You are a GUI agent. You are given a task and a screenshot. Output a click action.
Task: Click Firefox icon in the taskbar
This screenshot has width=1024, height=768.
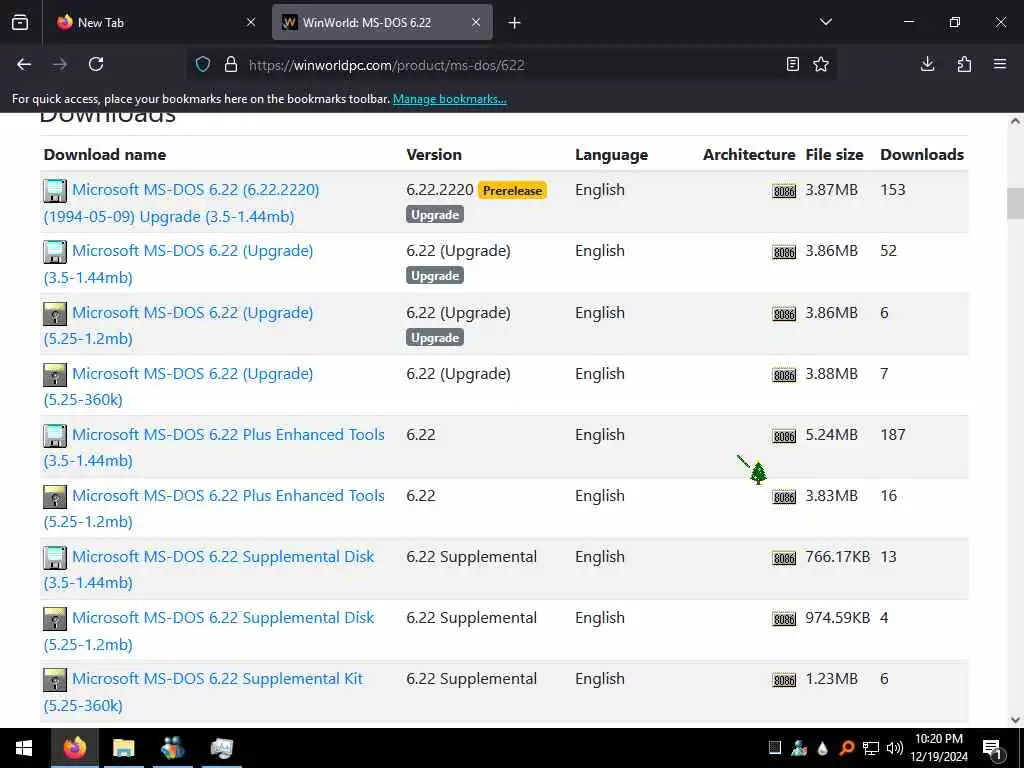(74, 748)
